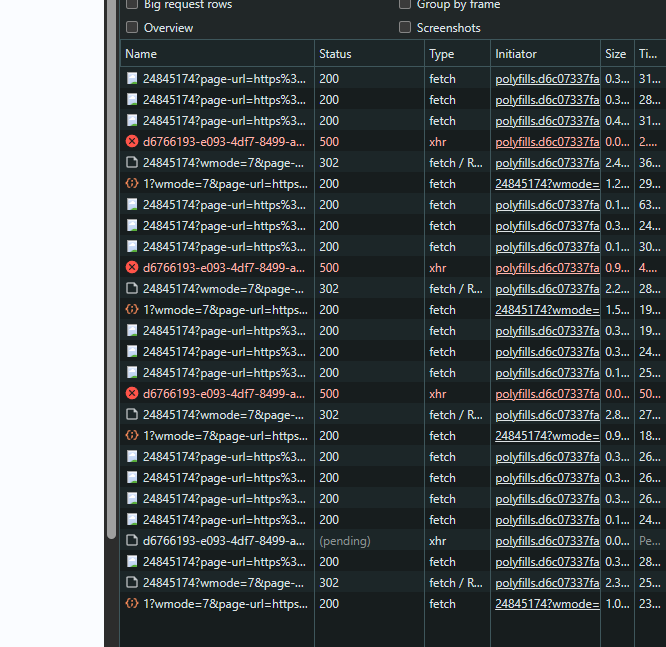Click the last orange JSON icon in the list

click(x=132, y=603)
